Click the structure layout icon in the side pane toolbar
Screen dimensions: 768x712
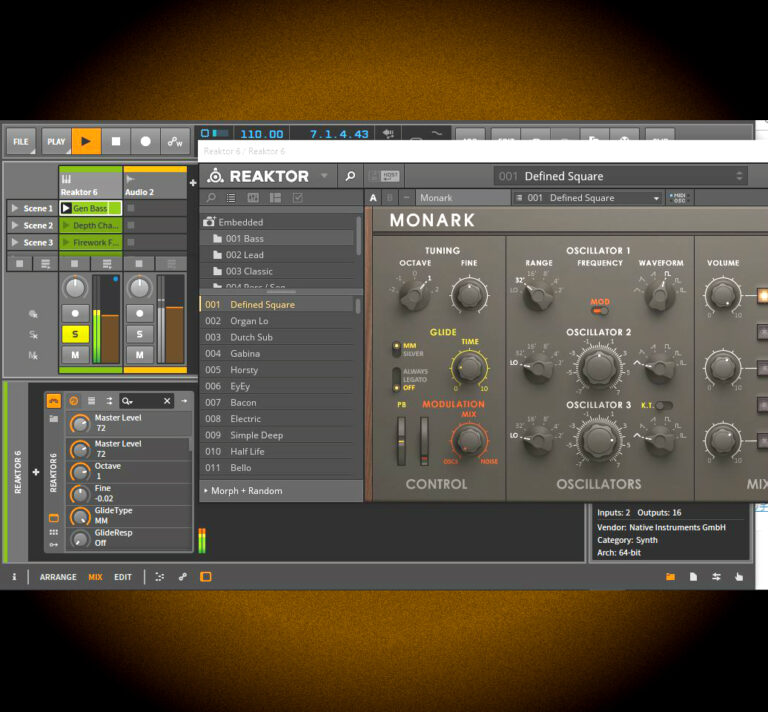pos(276,198)
